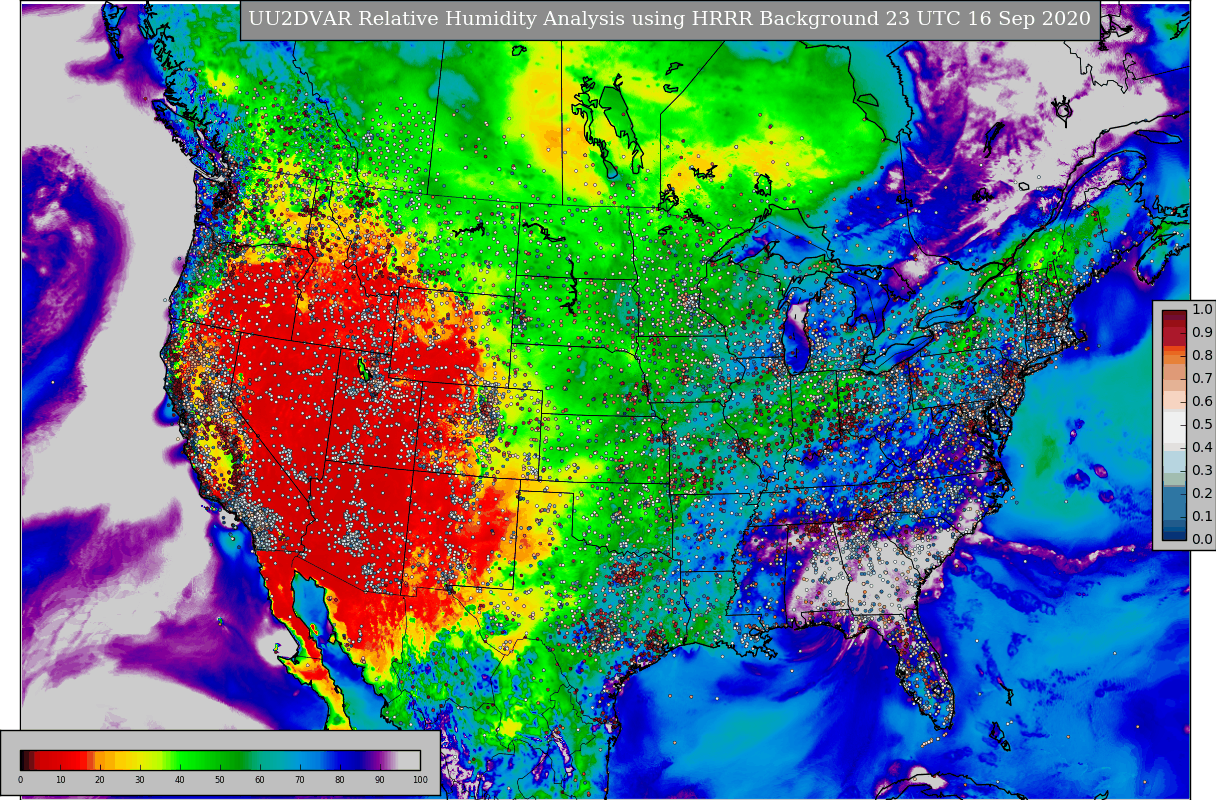Click the map title "UU2DVAR Relative Humidity Analysis" banner
Viewport: 1216px width, 800px height.
click(x=670, y=20)
